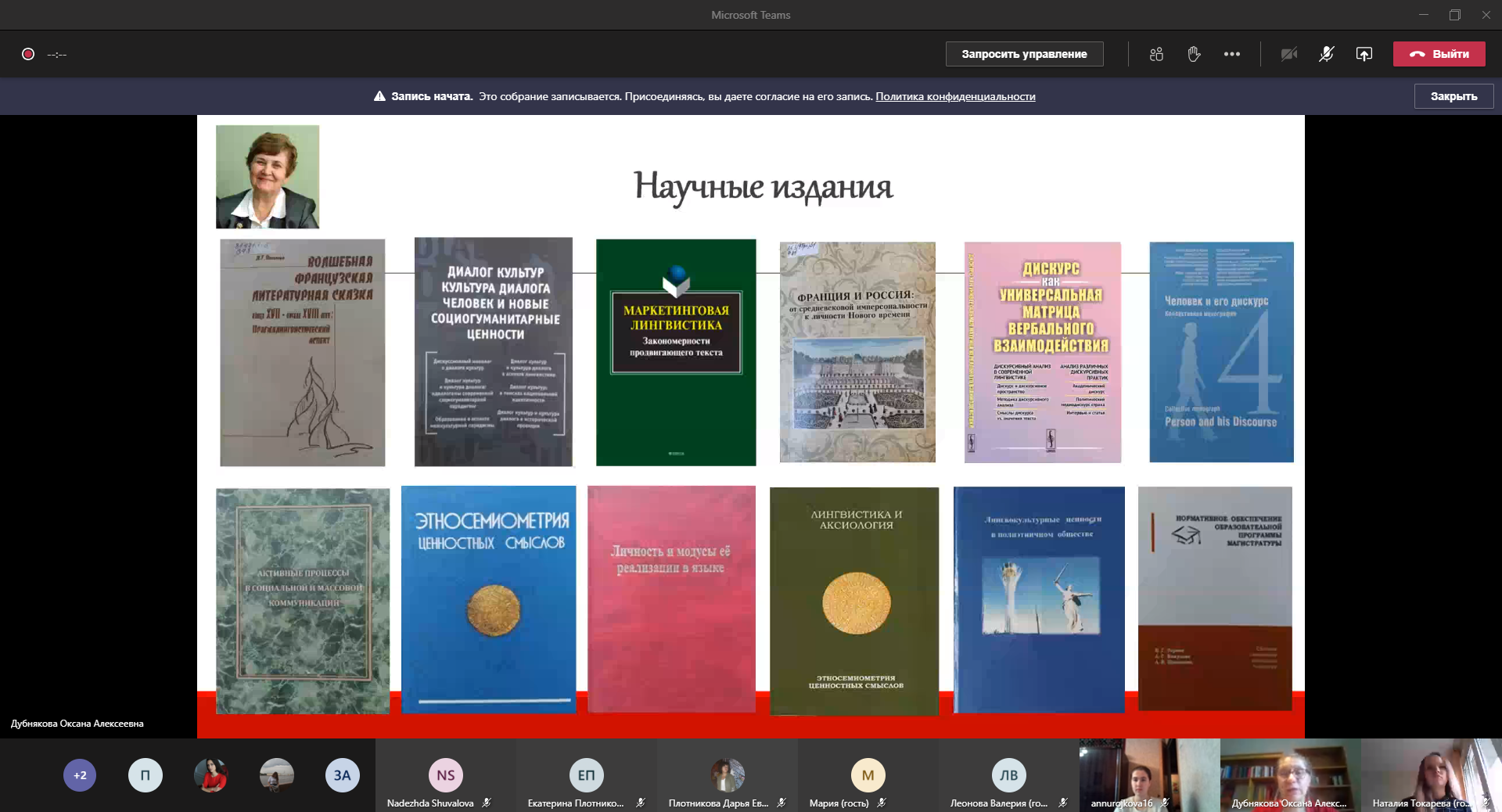The height and width of the screenshot is (812, 1502).
Task: Open annurojkova16 video thumbnail
Action: 1149,774
